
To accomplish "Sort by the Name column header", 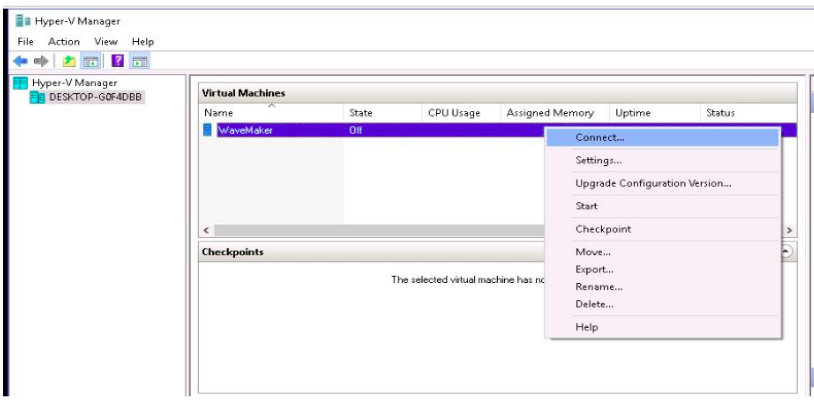I will click(x=218, y=113).
